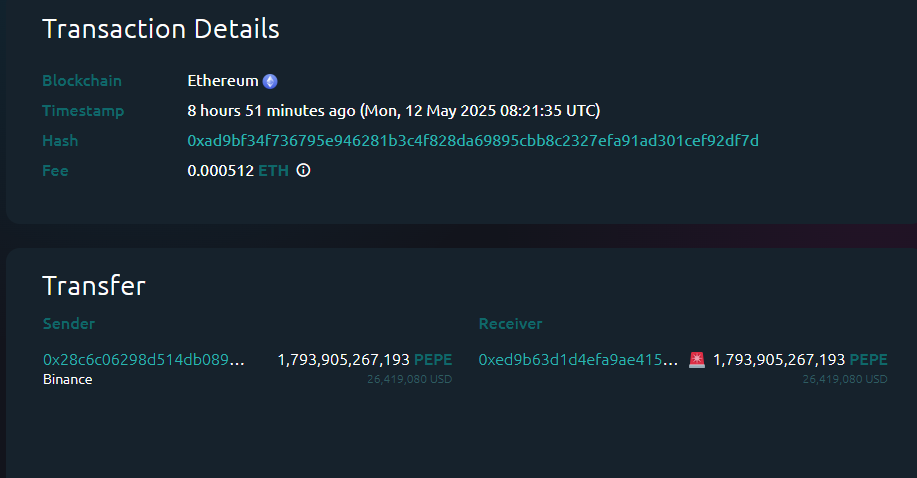This screenshot has height=478, width=917.
Task: Click the receiver's 26,419,080 USD value
Action: pyautogui.click(x=845, y=380)
